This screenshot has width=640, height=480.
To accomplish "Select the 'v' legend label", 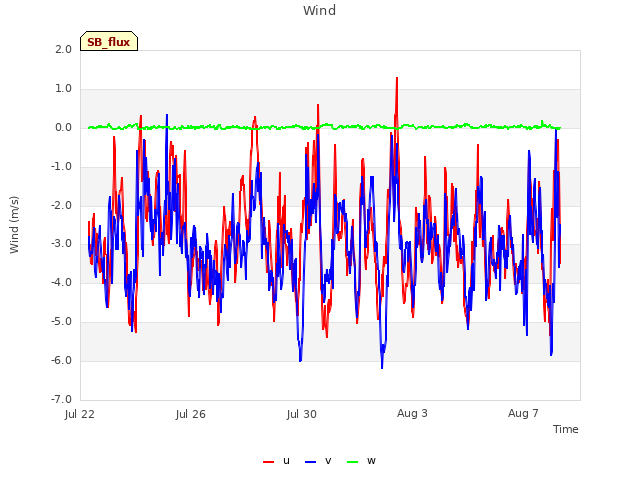I will [x=328, y=461].
